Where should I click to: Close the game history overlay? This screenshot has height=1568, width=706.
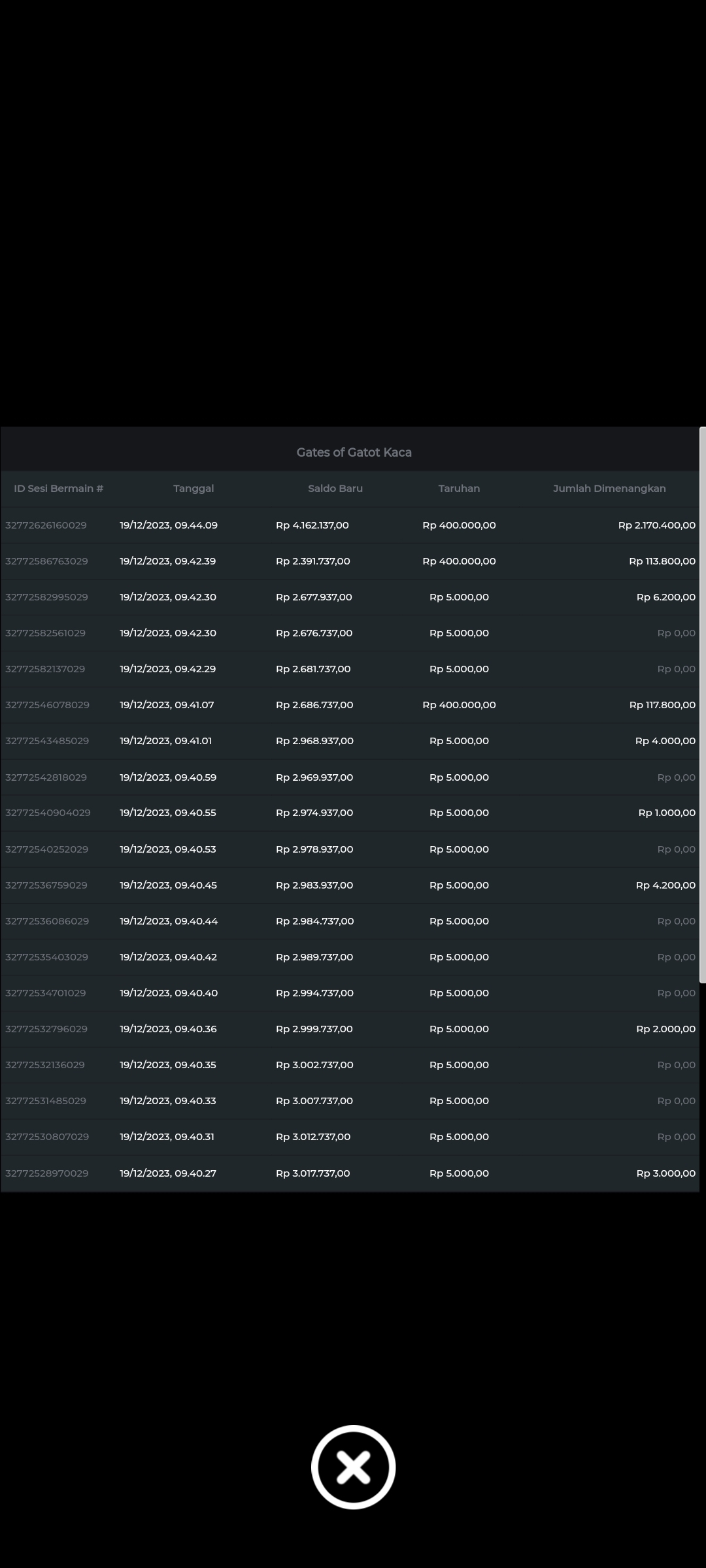point(353,1467)
